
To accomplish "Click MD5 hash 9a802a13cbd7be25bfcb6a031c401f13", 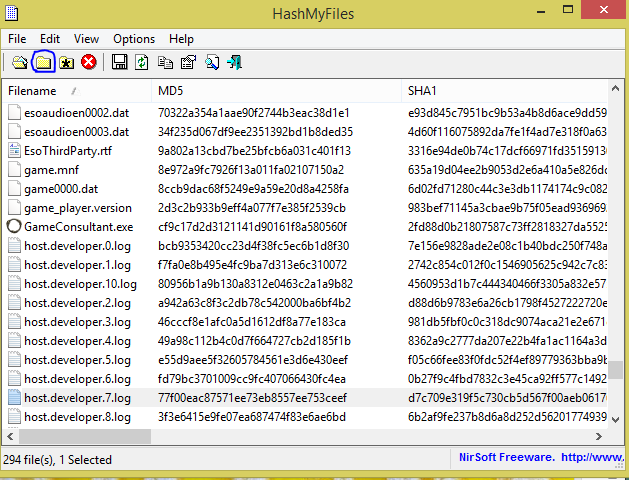I will point(254,151).
